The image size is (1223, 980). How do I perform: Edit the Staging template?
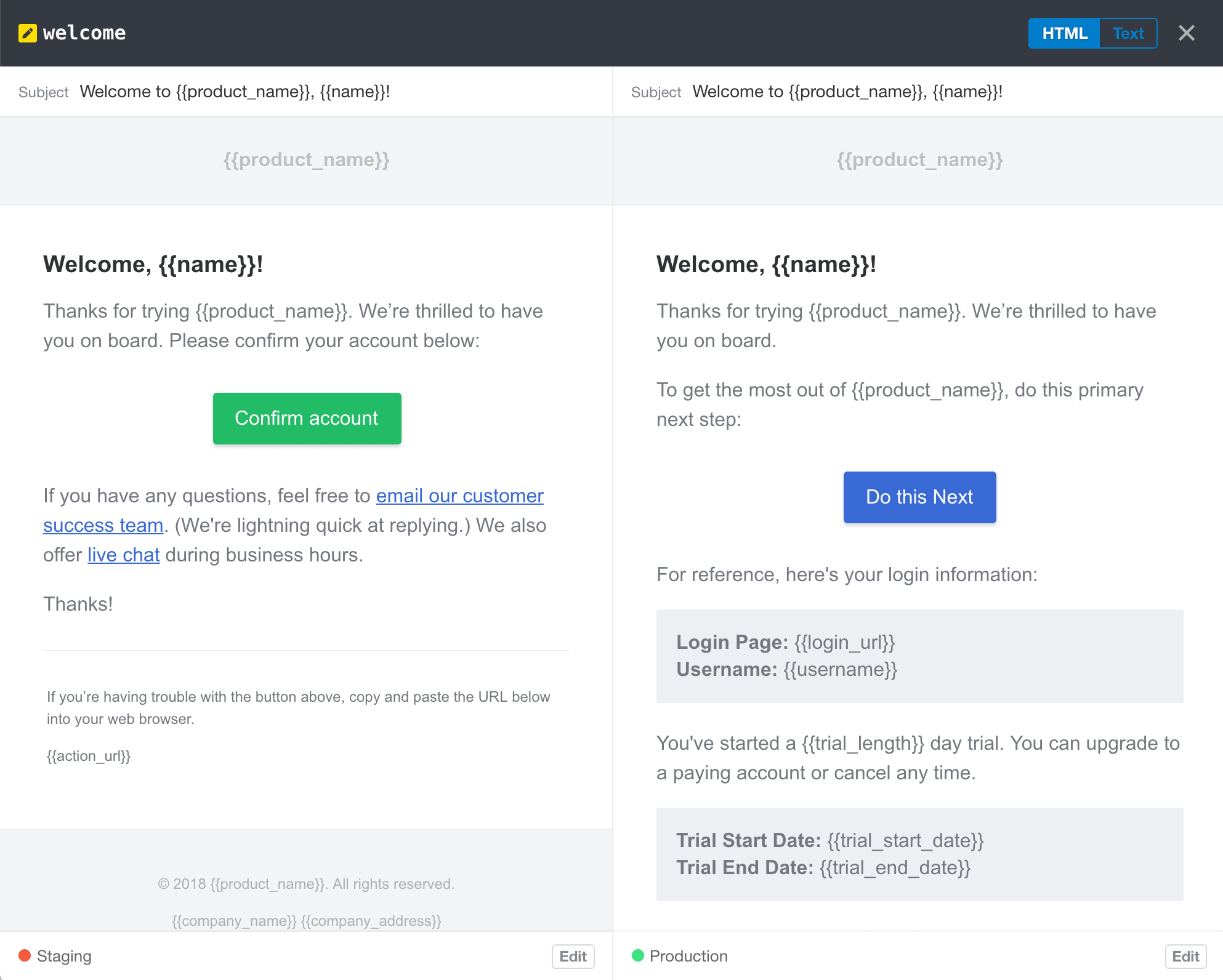coord(573,957)
